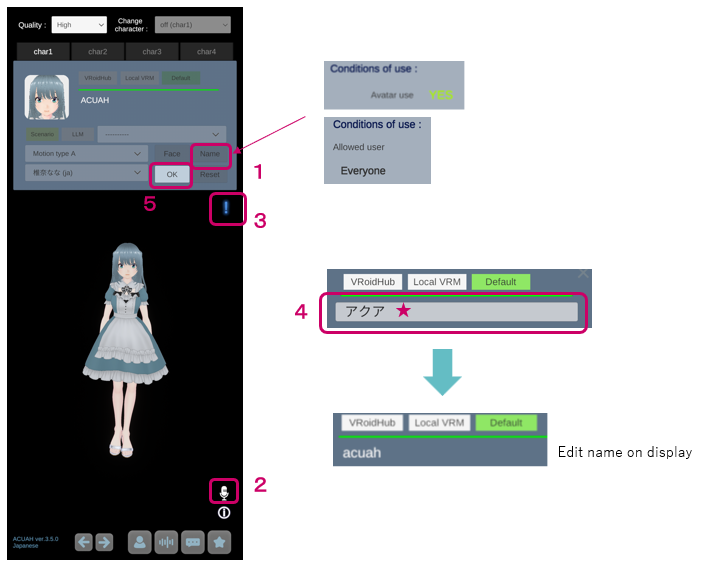Click the 3D maid avatar model
The height and width of the screenshot is (565, 705).
[x=126, y=351]
